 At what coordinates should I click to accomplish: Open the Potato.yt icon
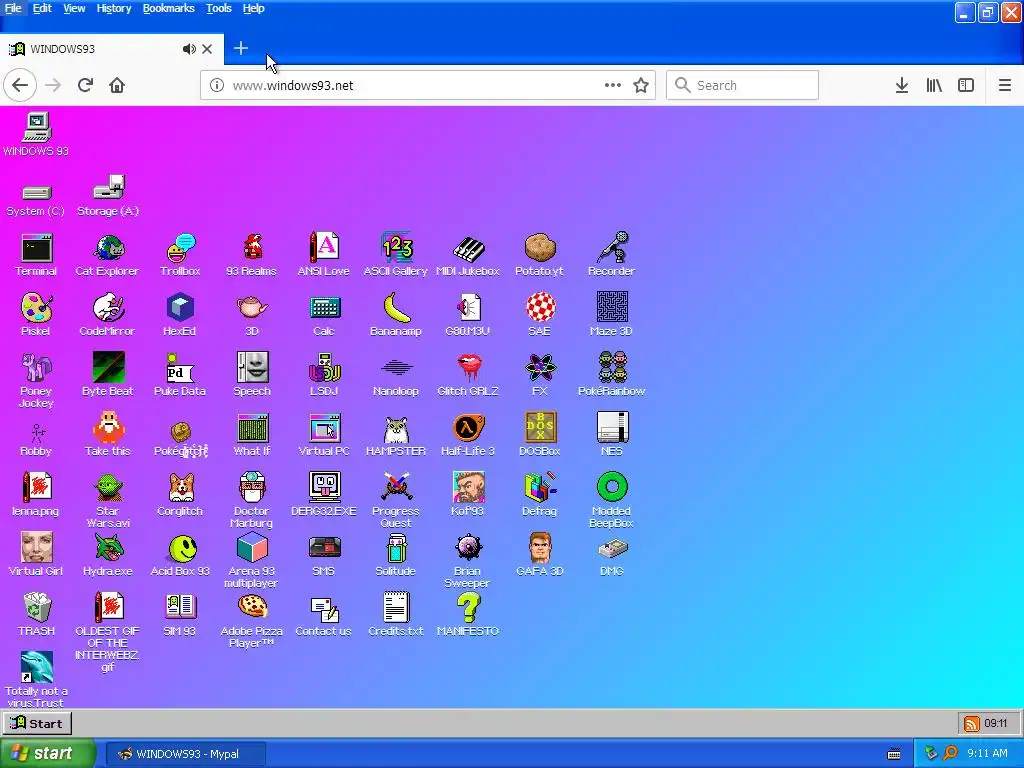pos(539,255)
